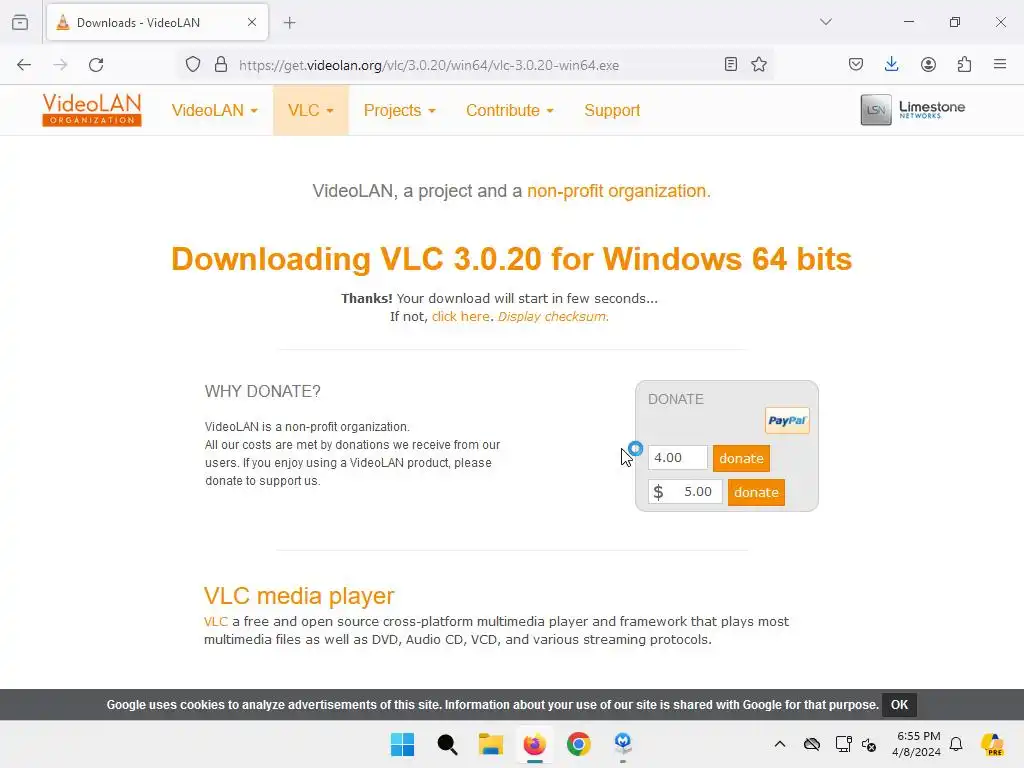The height and width of the screenshot is (768, 1024).
Task: Close the Downloads - VideoLAN tab
Action: tap(252, 22)
